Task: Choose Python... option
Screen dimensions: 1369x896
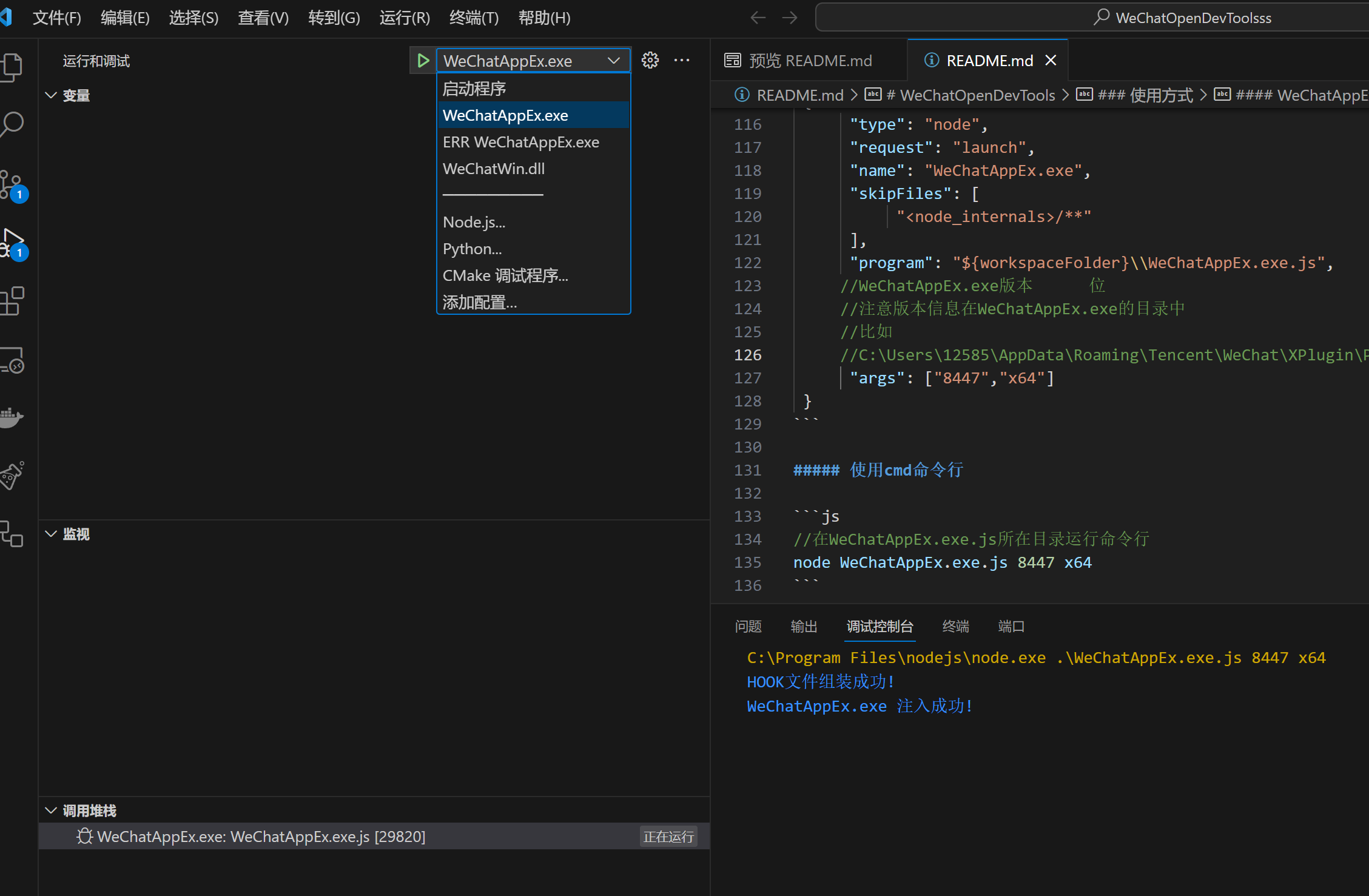Action: coord(533,249)
